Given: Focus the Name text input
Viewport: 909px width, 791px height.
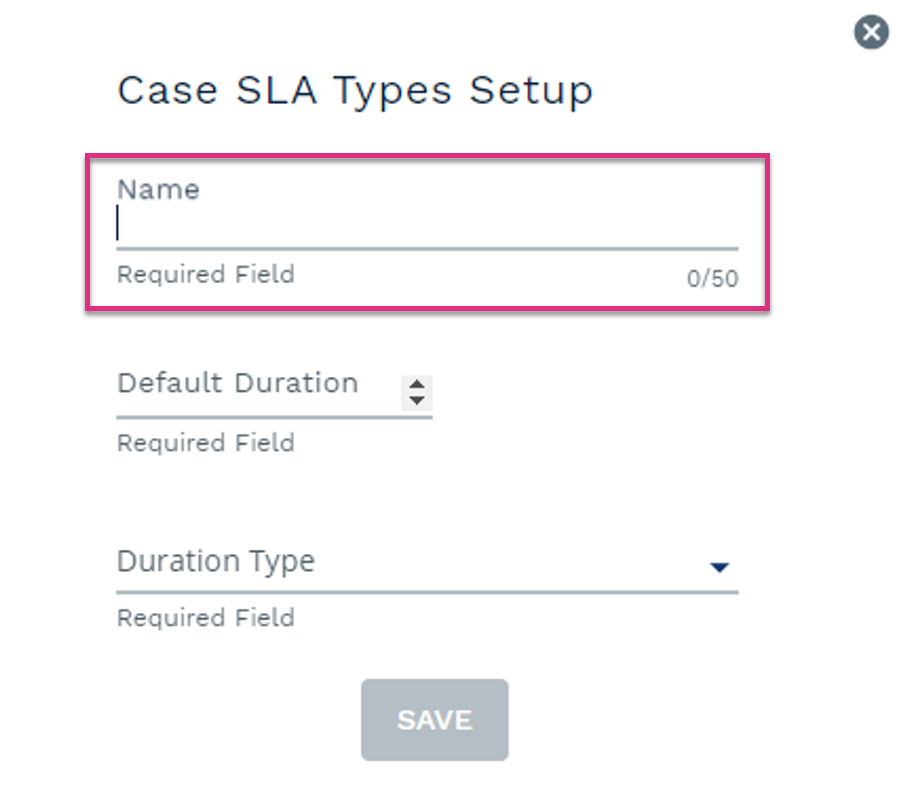Looking at the screenshot, I should [x=427, y=224].
